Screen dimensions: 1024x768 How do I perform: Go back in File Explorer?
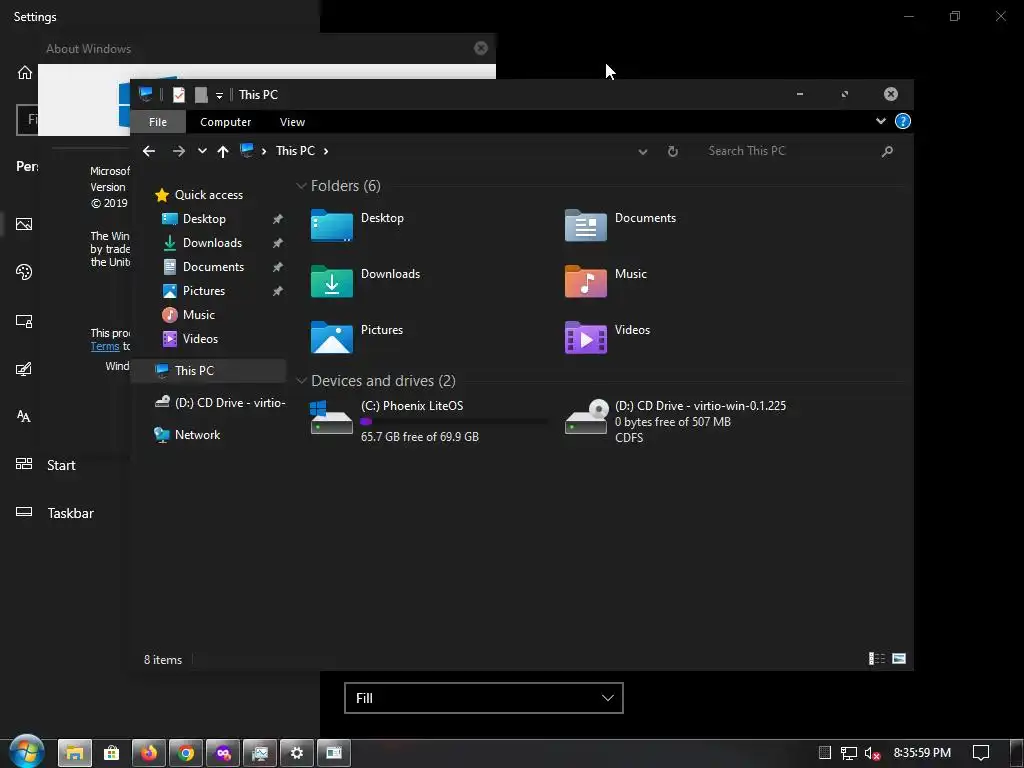pyautogui.click(x=149, y=151)
